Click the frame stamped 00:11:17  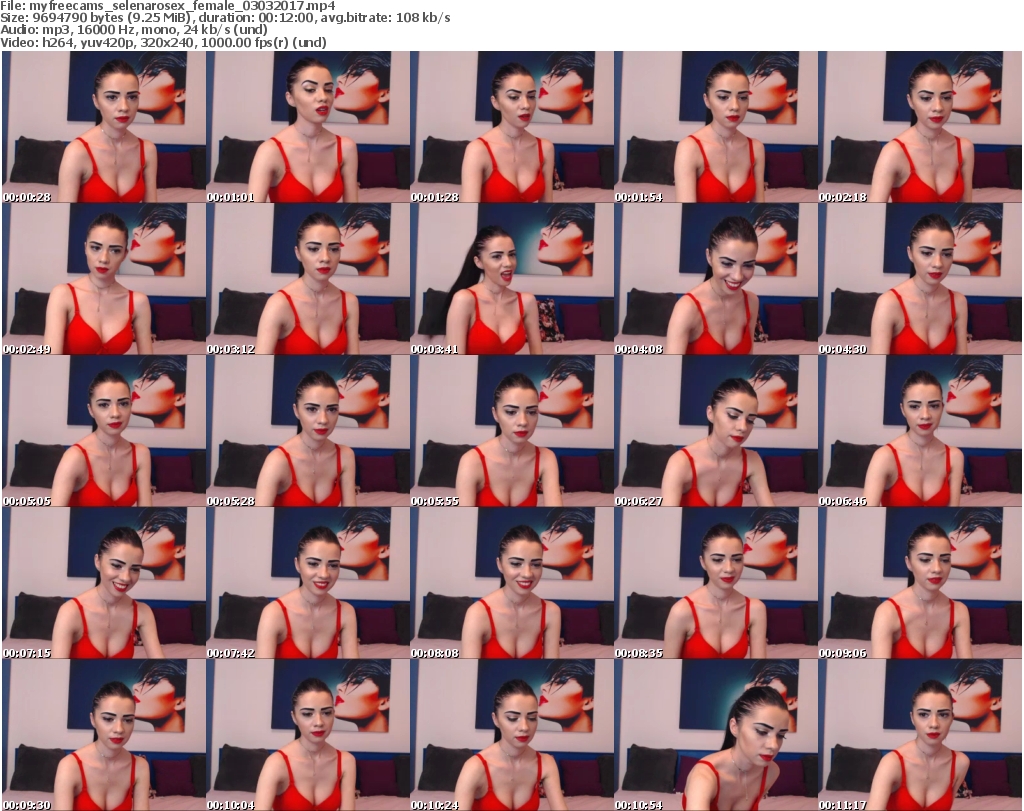click(x=920, y=735)
